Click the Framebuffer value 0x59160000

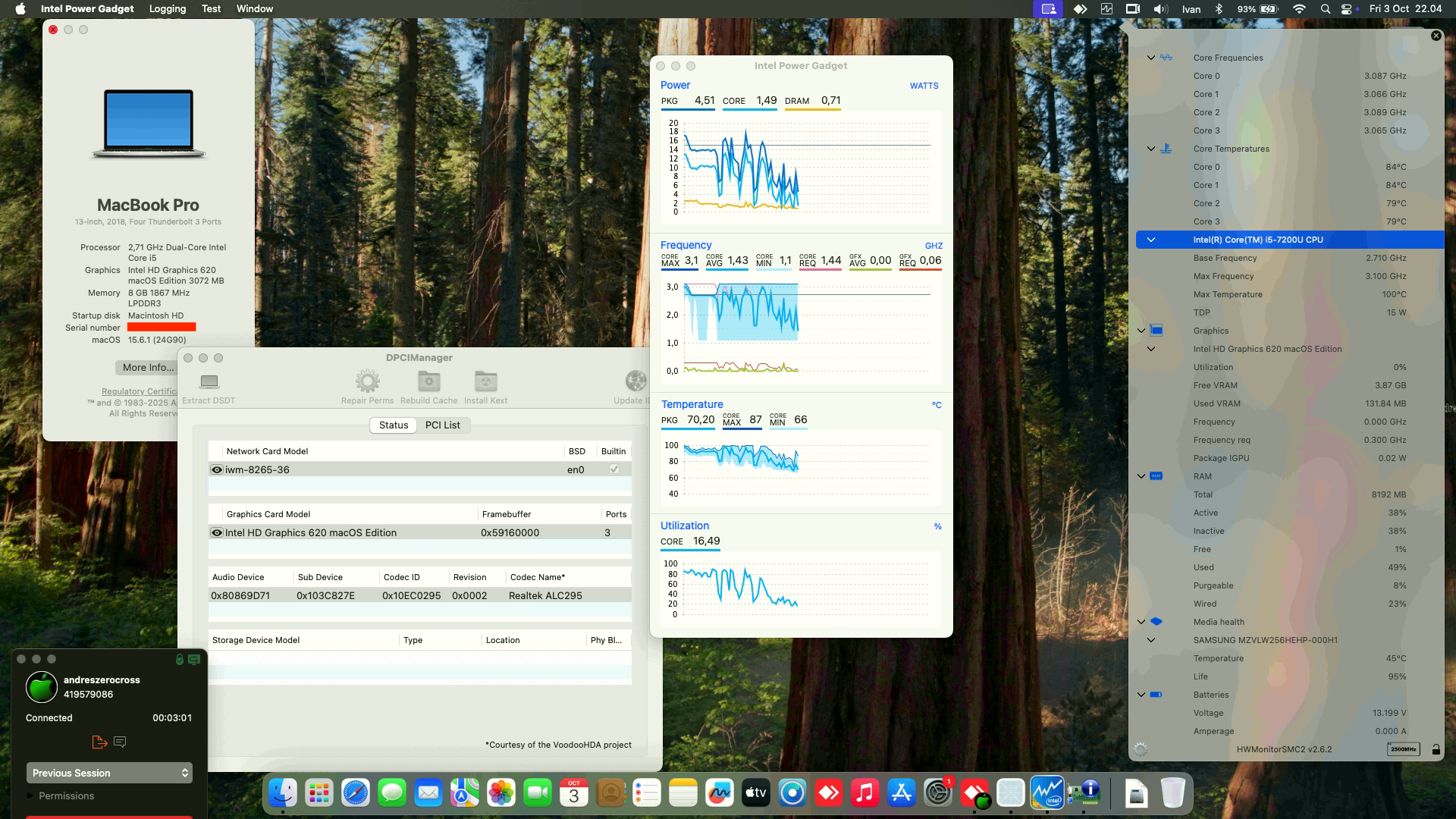pos(510,533)
